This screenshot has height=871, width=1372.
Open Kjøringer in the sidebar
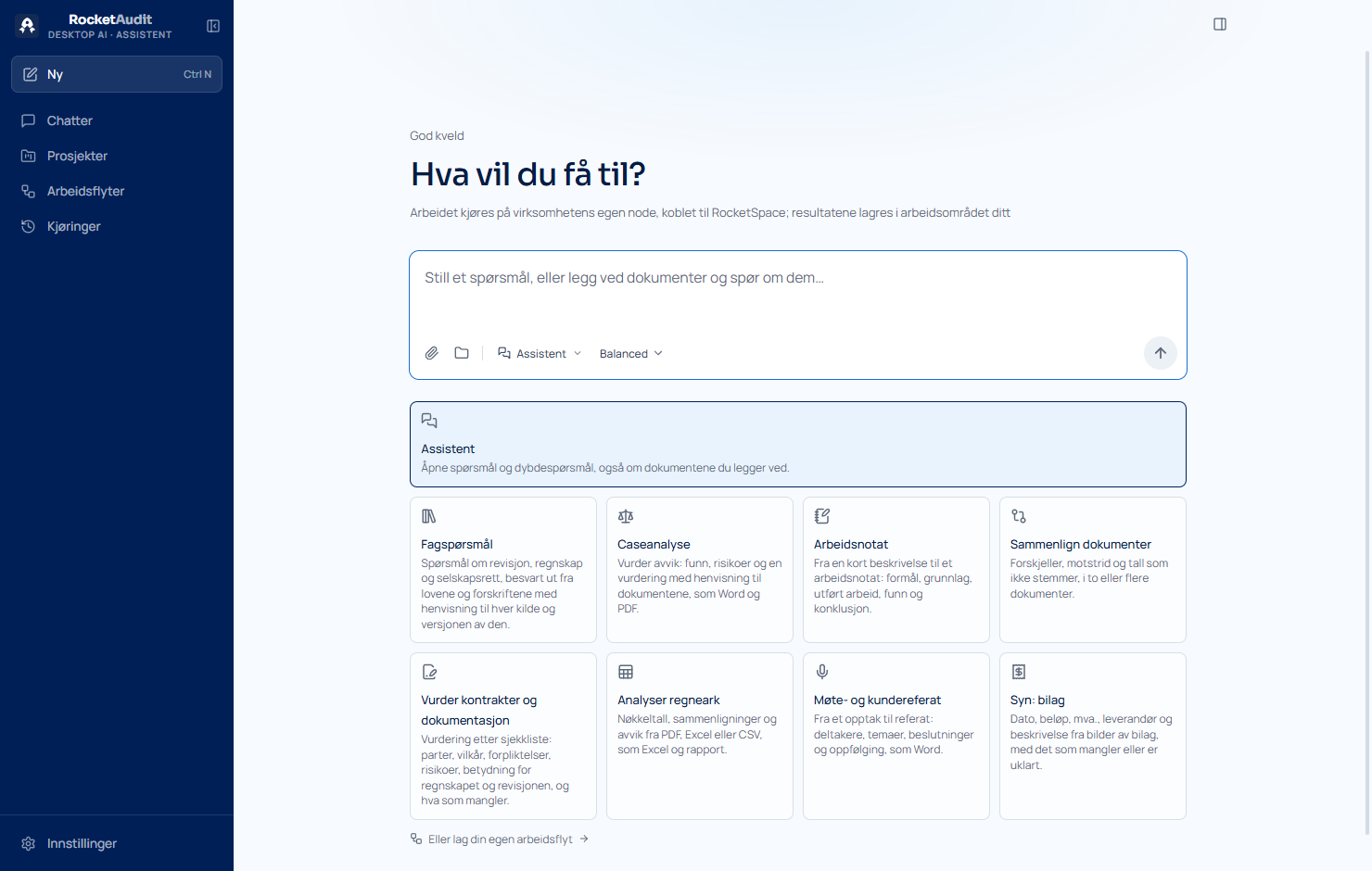117,226
